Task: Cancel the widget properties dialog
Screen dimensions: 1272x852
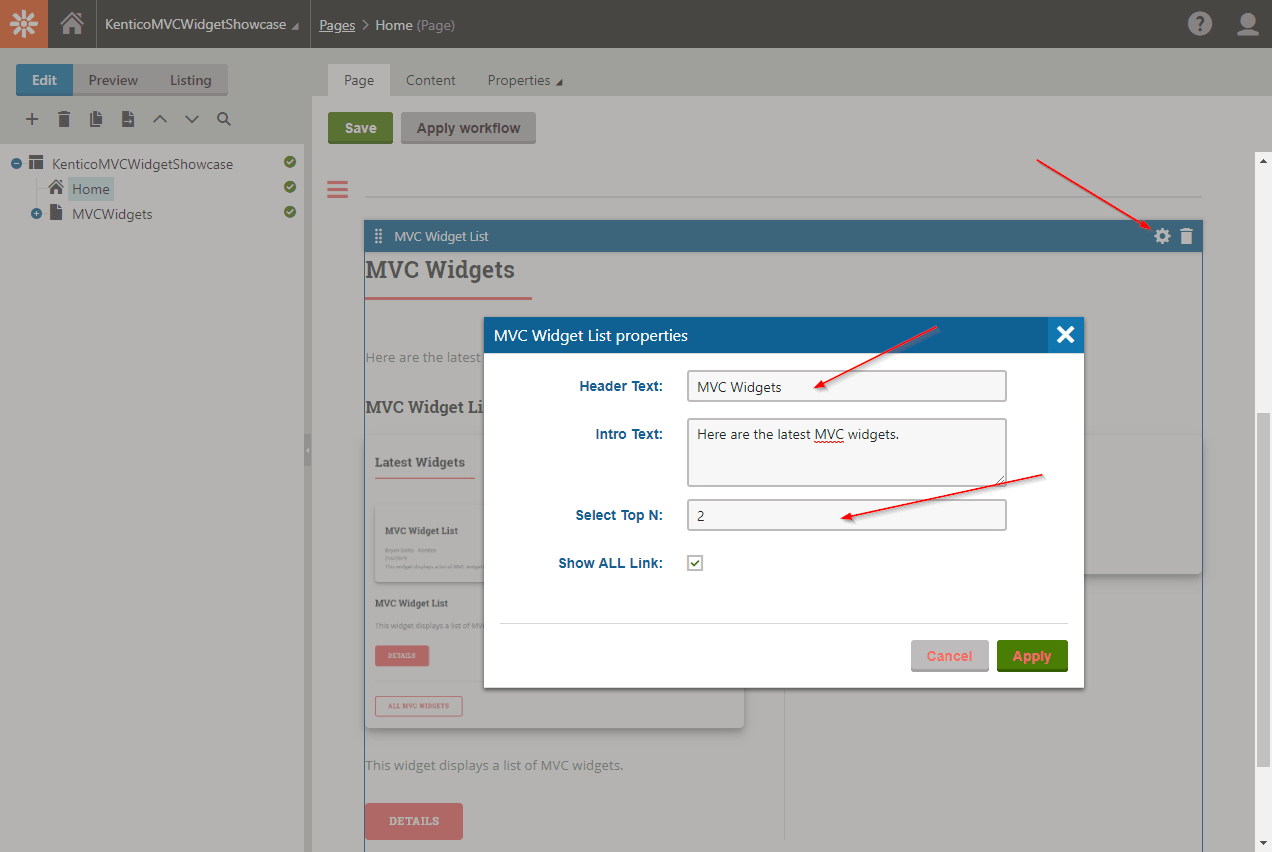Action: 949,656
